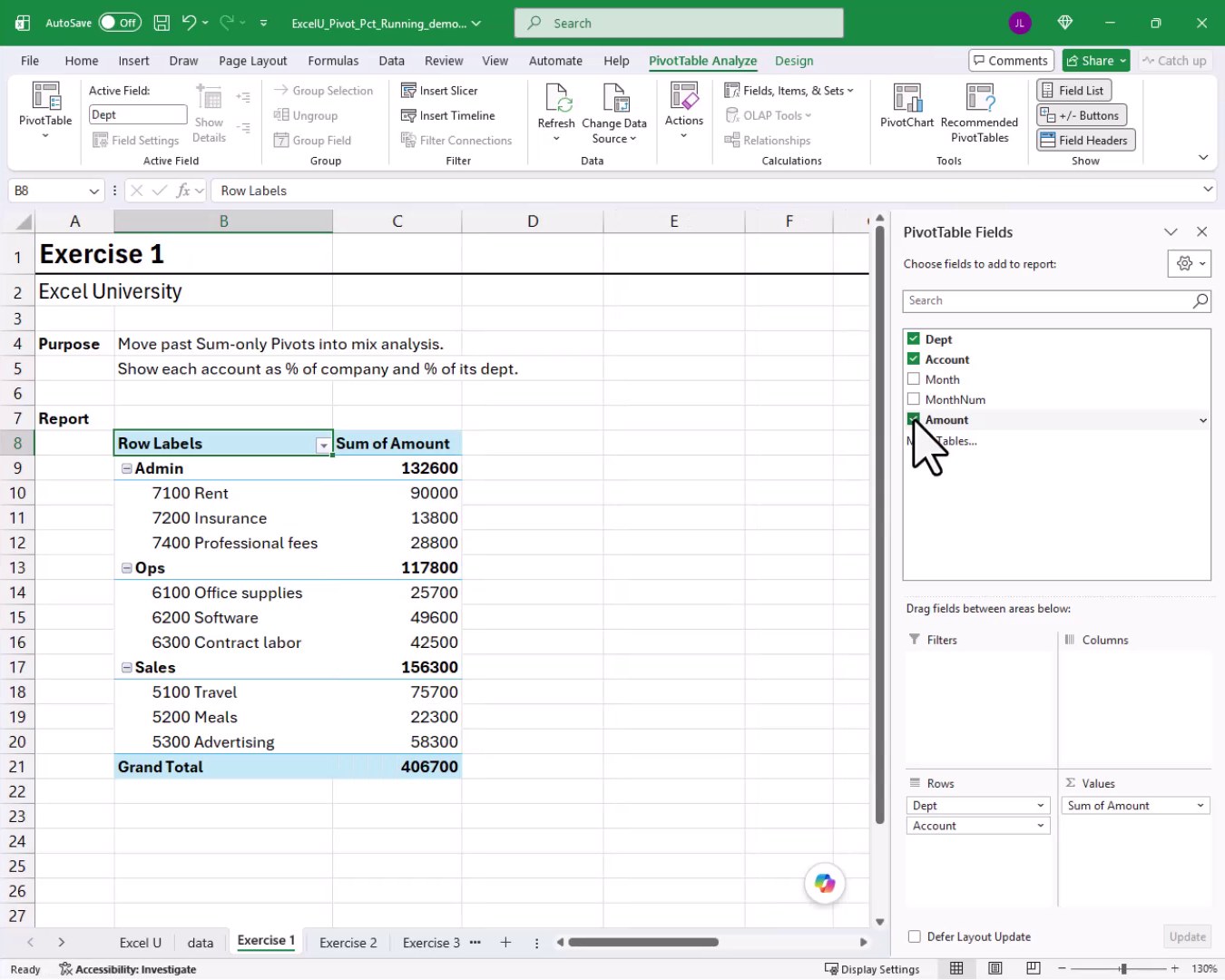Click the Undo icon
This screenshot has width=1225, height=980.
click(189, 23)
